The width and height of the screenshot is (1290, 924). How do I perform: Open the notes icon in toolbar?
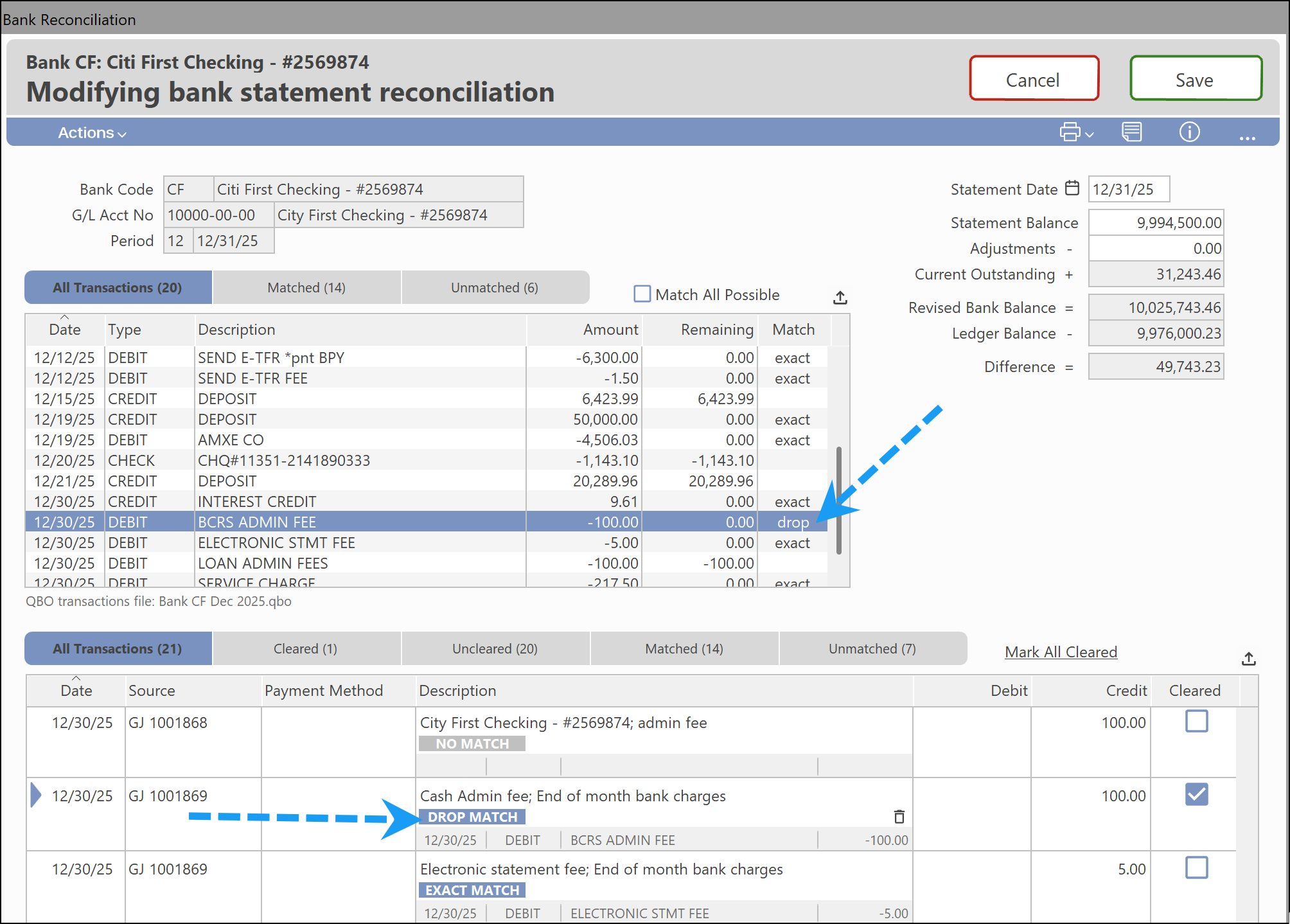1131,132
